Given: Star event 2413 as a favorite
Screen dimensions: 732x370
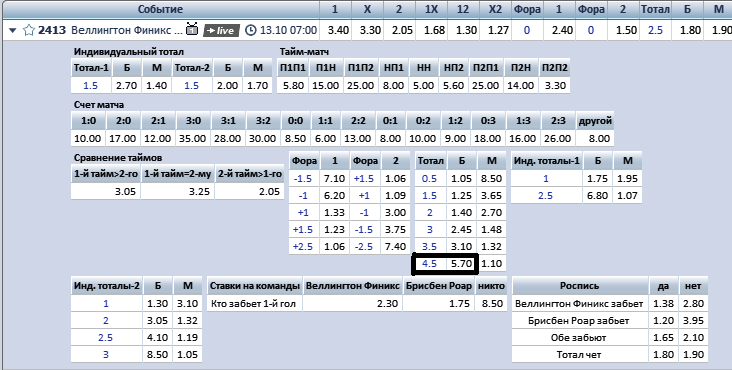Looking at the screenshot, I should [29, 30].
